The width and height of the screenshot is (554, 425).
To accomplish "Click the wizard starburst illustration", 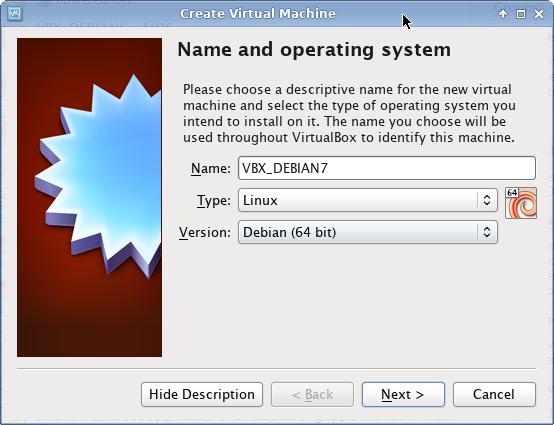I will pyautogui.click(x=89, y=197).
